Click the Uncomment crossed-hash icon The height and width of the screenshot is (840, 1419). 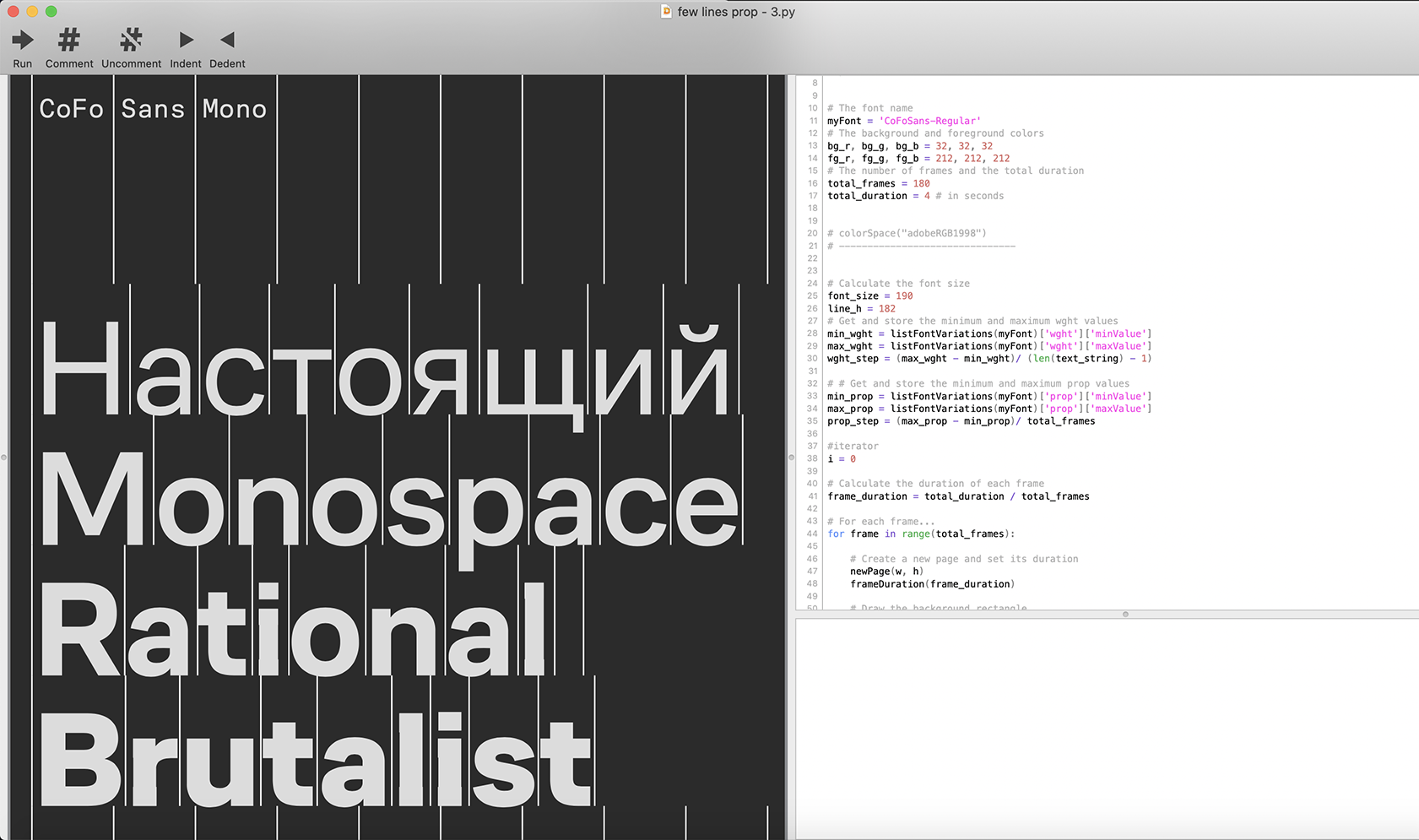coord(131,40)
